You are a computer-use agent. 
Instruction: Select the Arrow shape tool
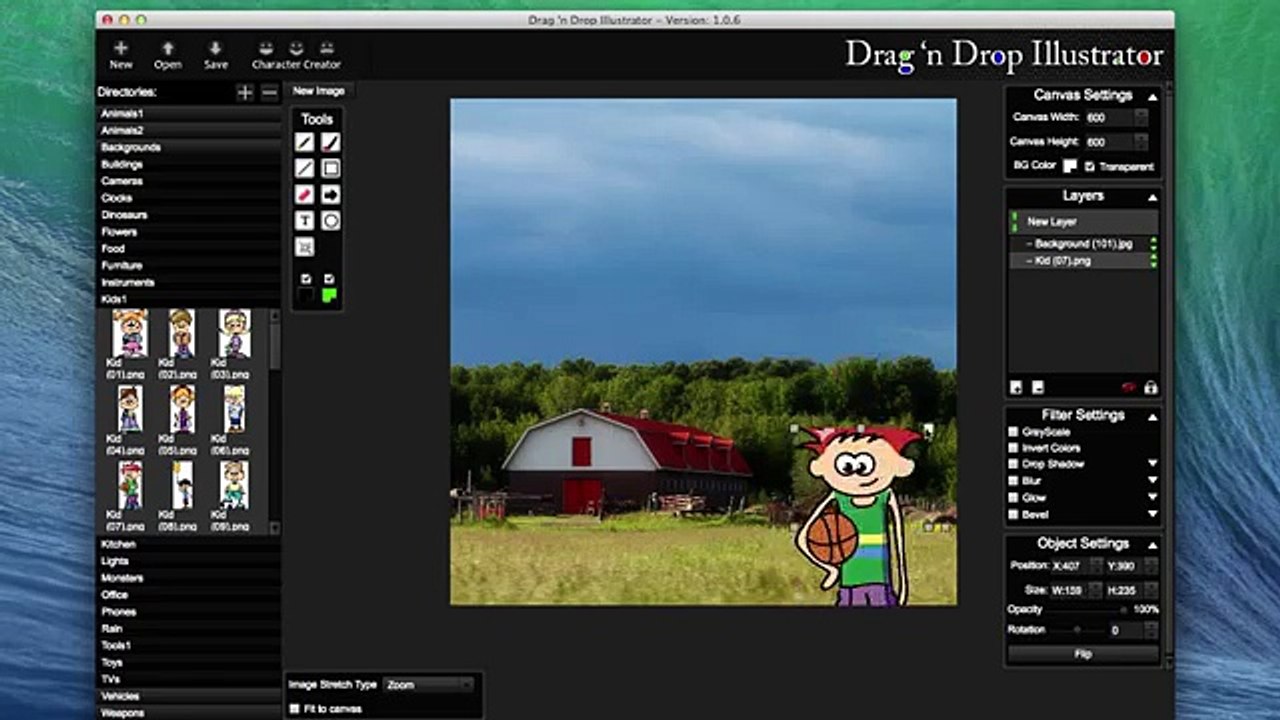331,195
